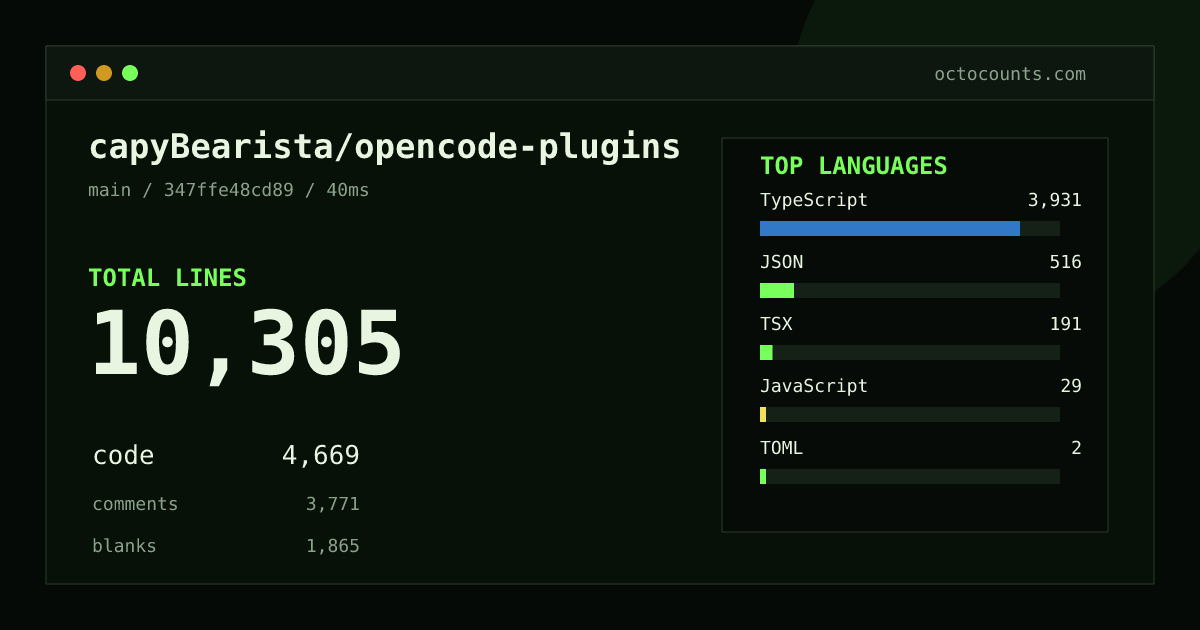The image size is (1200, 630).
Task: Open the octocounts.com link
Action: tap(1010, 74)
